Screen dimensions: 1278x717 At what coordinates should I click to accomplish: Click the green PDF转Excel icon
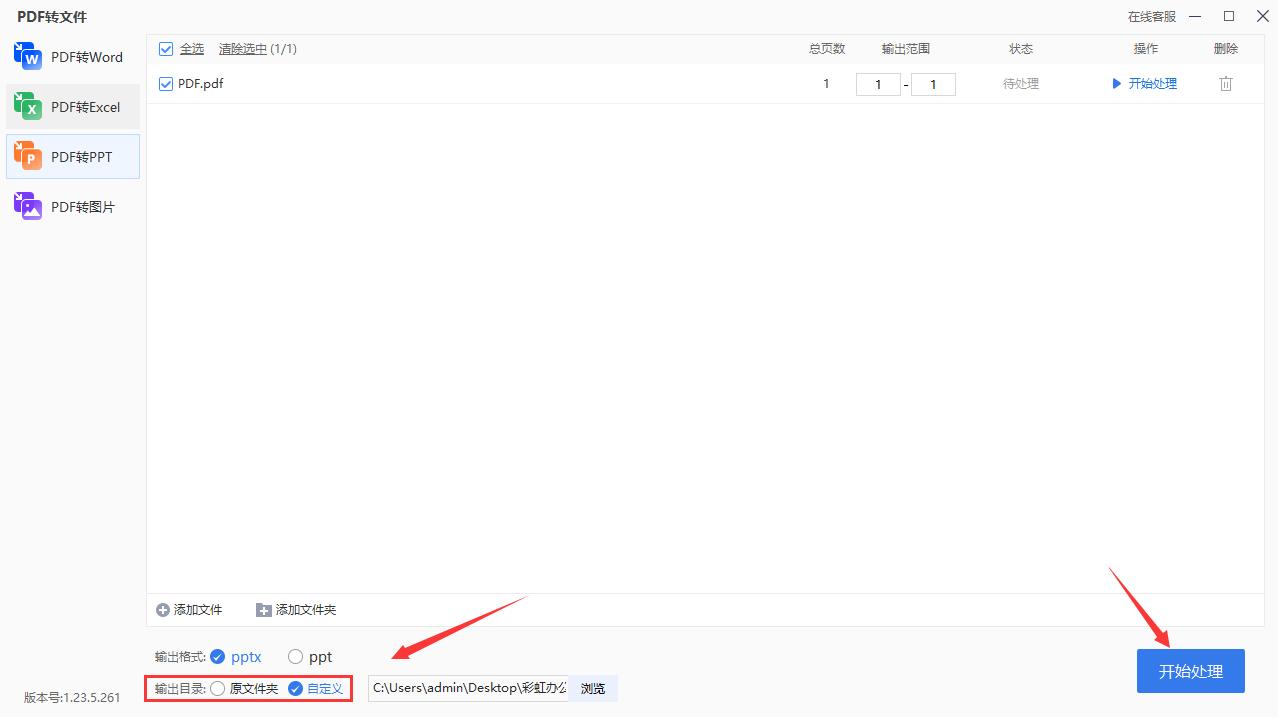28,106
